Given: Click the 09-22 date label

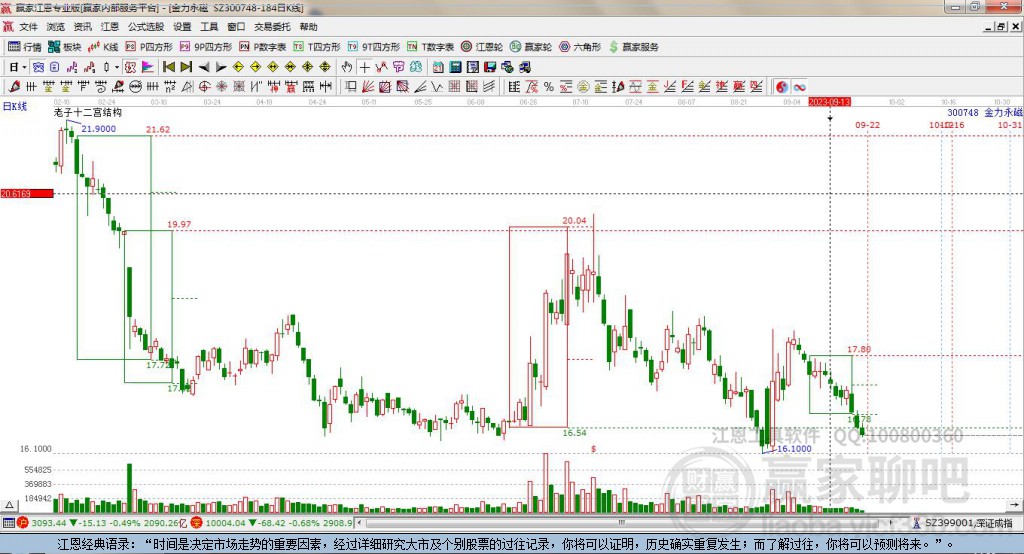Looking at the screenshot, I should 867,125.
